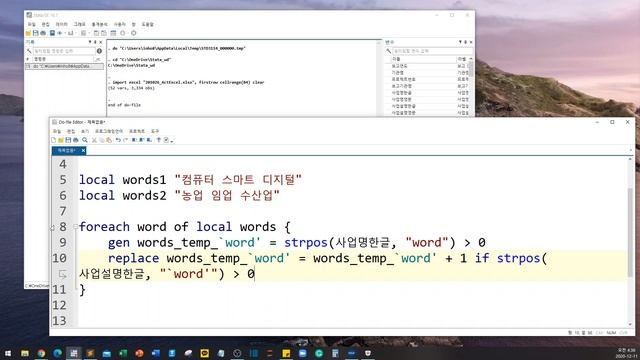The width and height of the screenshot is (640, 360).
Task: Click the 'foreach word of local words' line
Action: pyautogui.click(x=184, y=227)
